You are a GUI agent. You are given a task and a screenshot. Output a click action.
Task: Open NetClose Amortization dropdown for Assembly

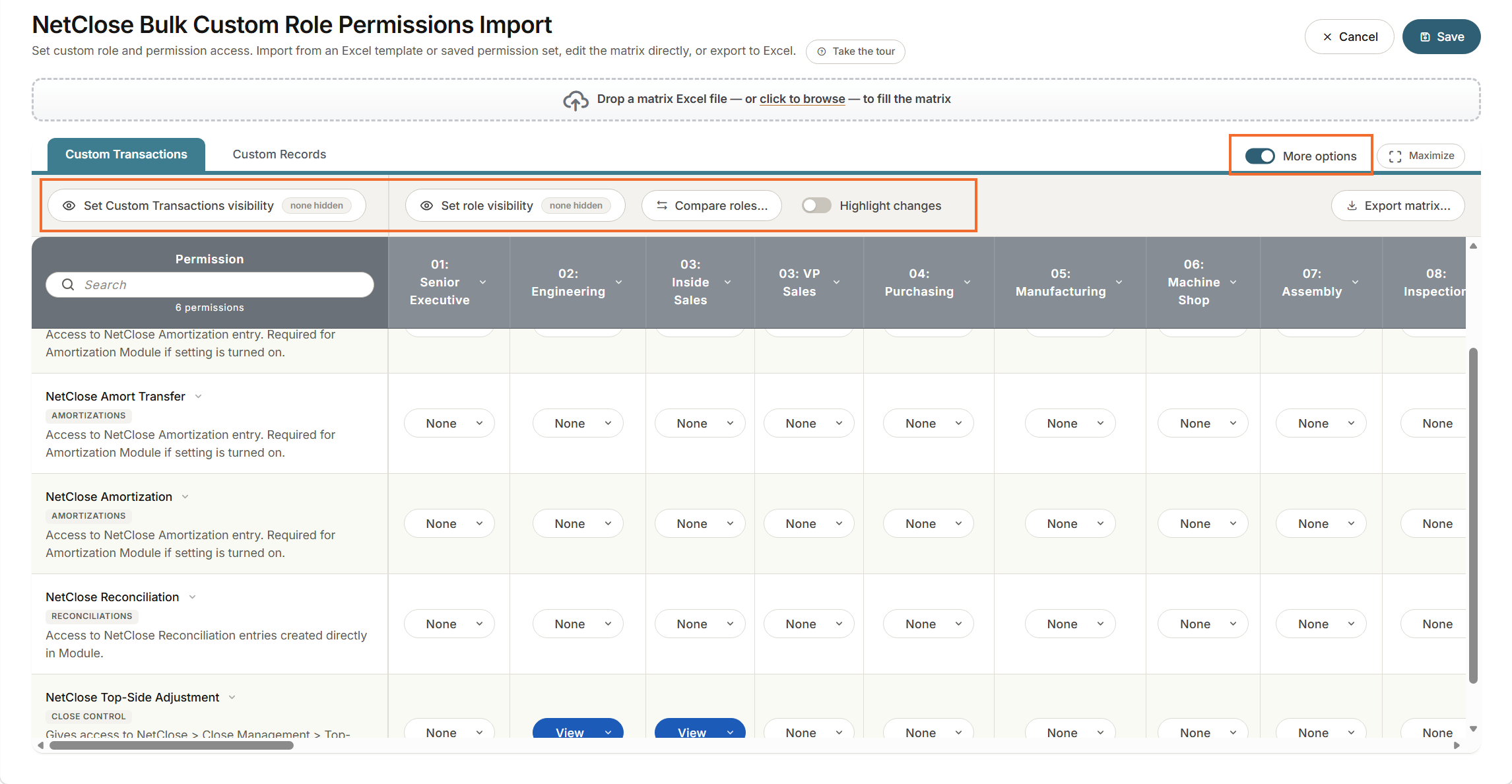click(x=1321, y=524)
